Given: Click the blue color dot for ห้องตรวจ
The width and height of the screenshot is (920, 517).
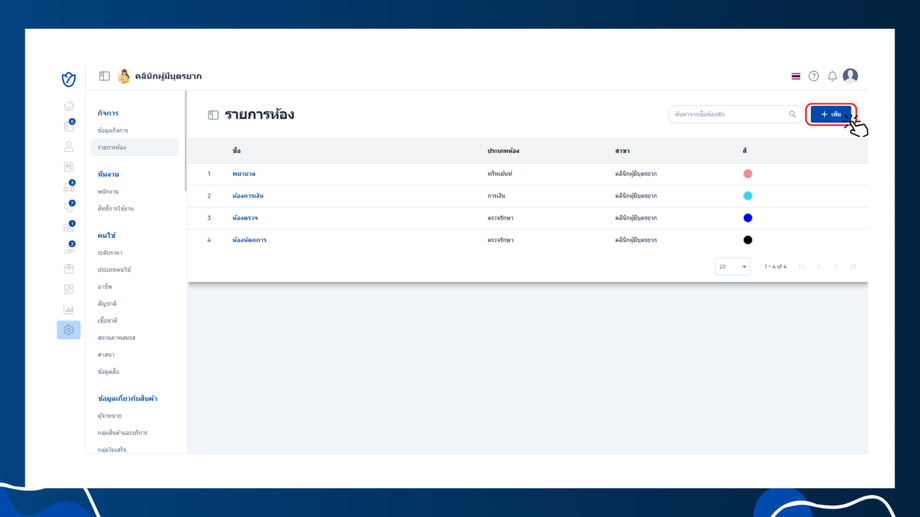Looking at the screenshot, I should coord(748,218).
